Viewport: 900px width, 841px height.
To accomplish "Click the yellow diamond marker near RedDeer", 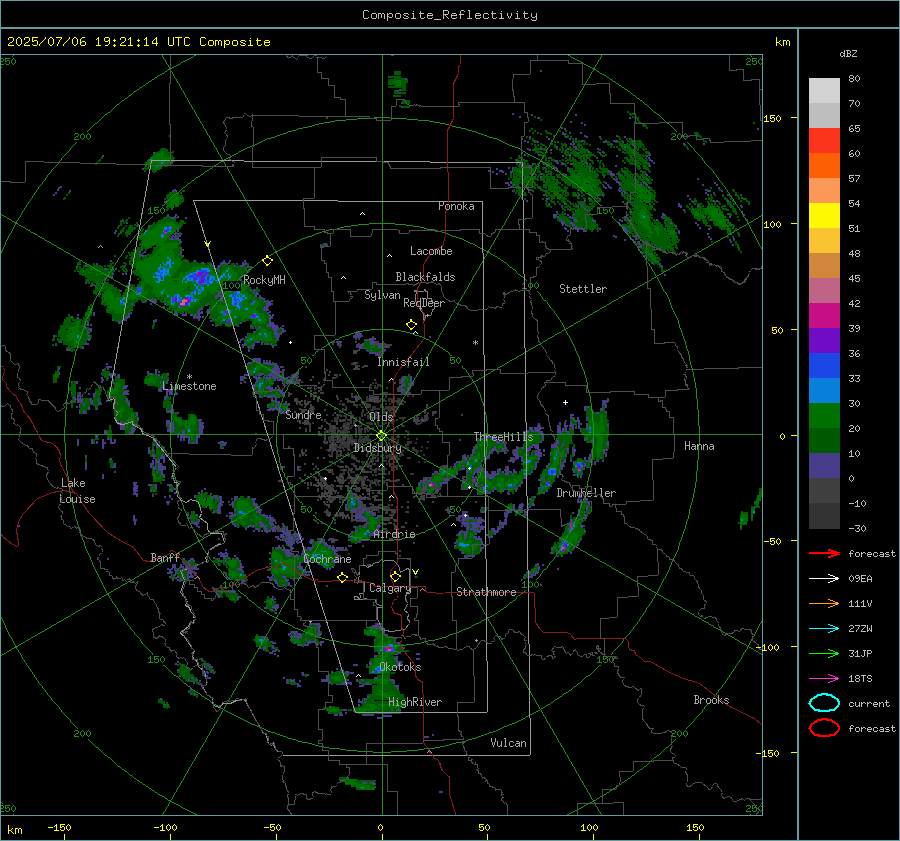I will click(411, 325).
